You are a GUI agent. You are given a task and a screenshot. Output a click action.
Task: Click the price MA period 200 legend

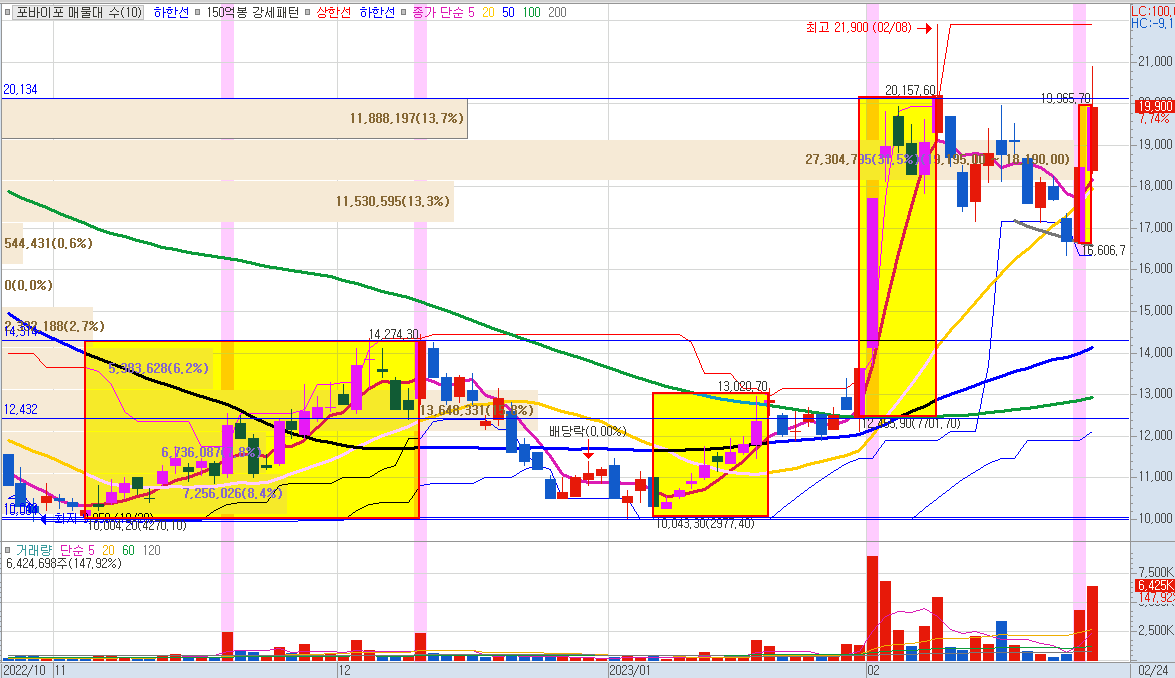[557, 12]
